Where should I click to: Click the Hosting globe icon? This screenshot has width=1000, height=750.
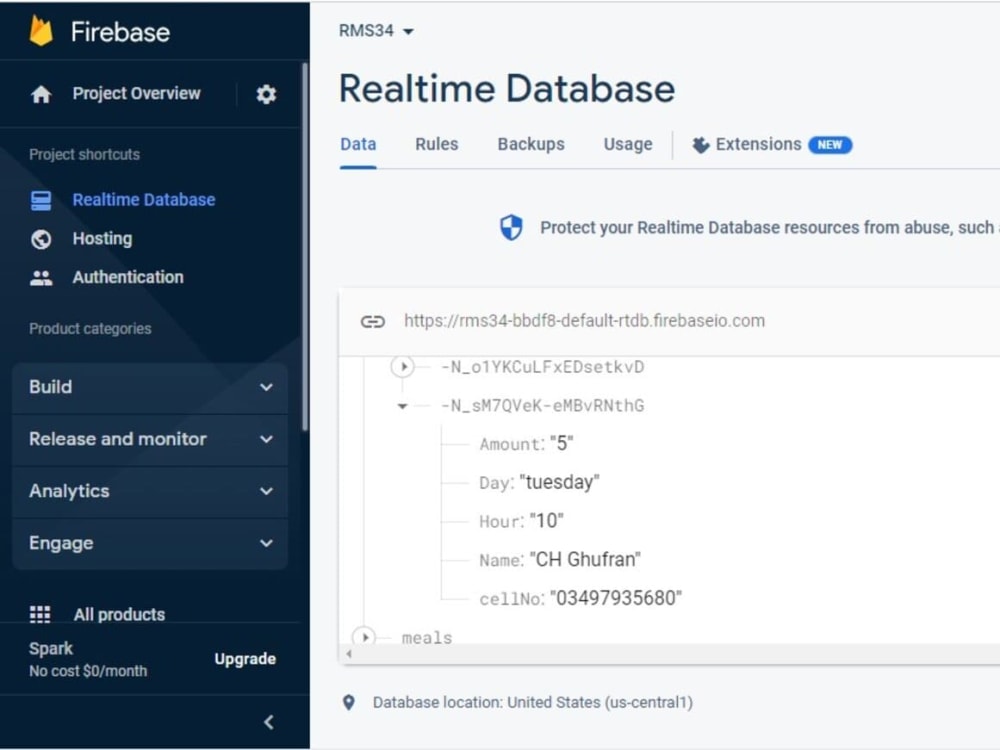41,239
